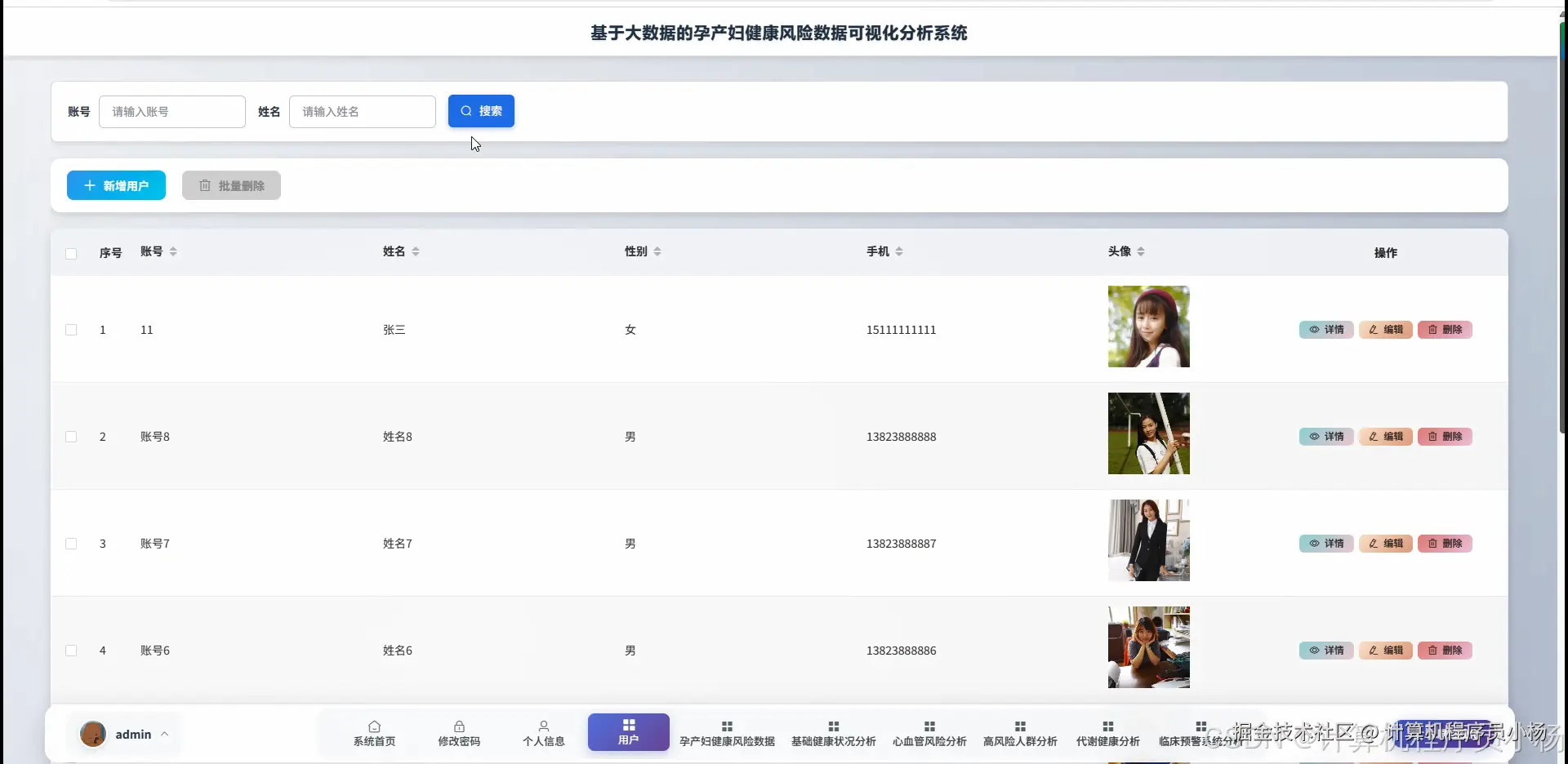Check the checkbox for row 账号6
Screen dimensions: 1568x764
pos(71,651)
